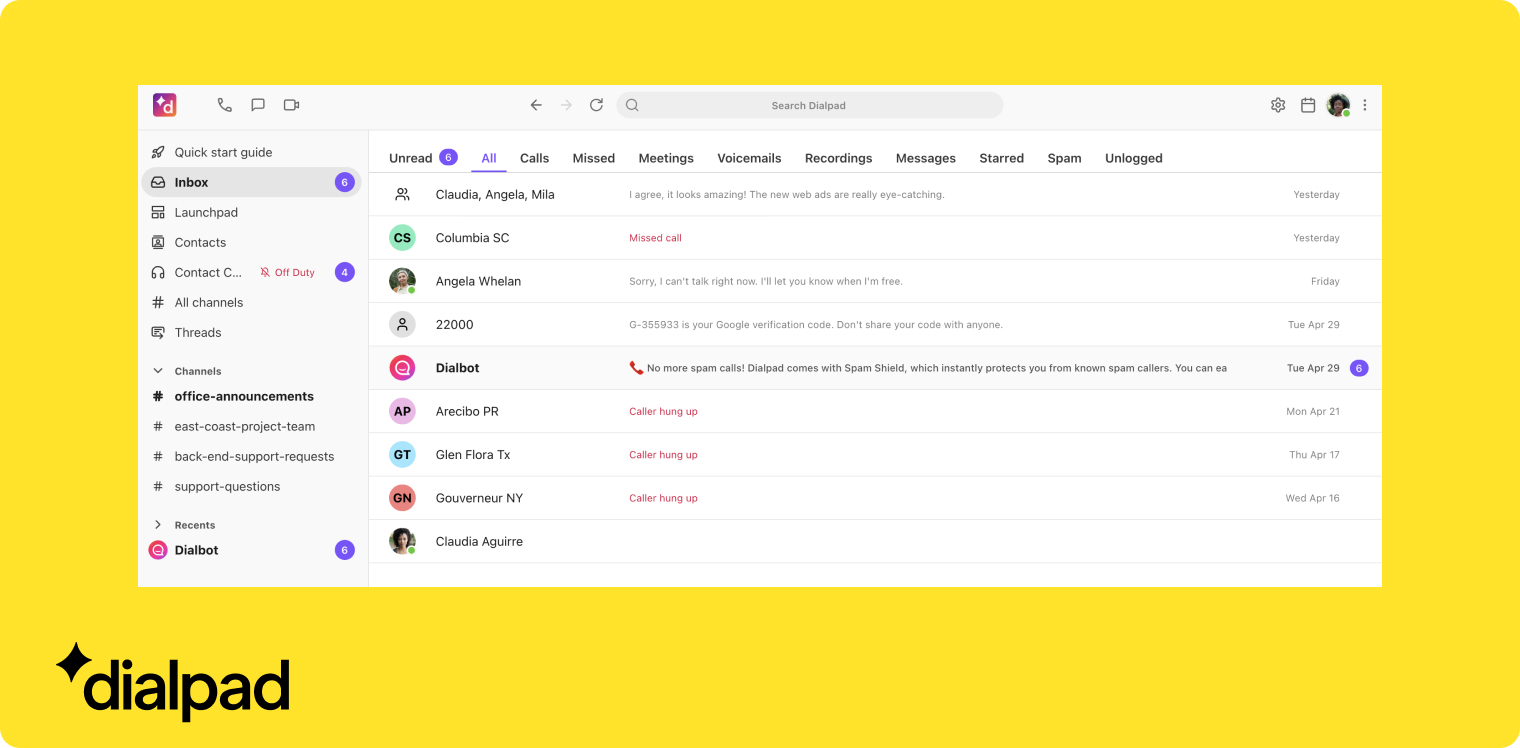Open the phone call dialer icon
This screenshot has width=1520, height=748.
224,105
